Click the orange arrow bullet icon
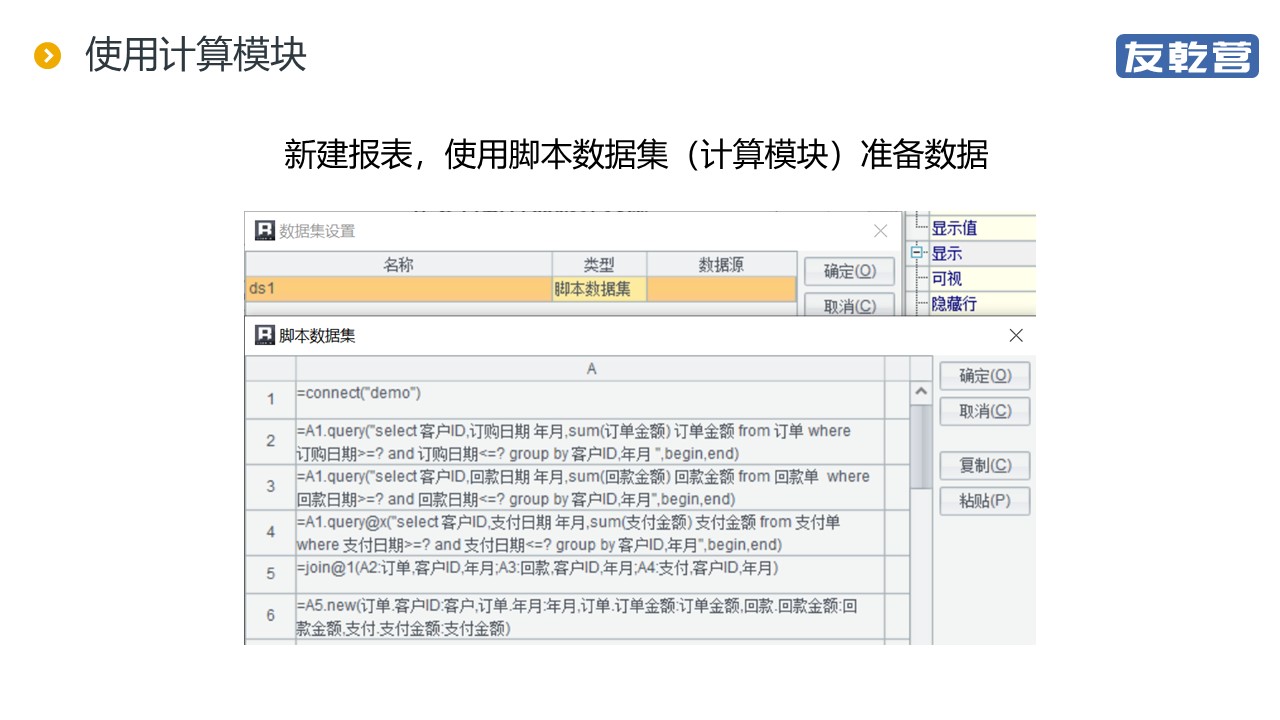The image size is (1280, 720). click(47, 56)
